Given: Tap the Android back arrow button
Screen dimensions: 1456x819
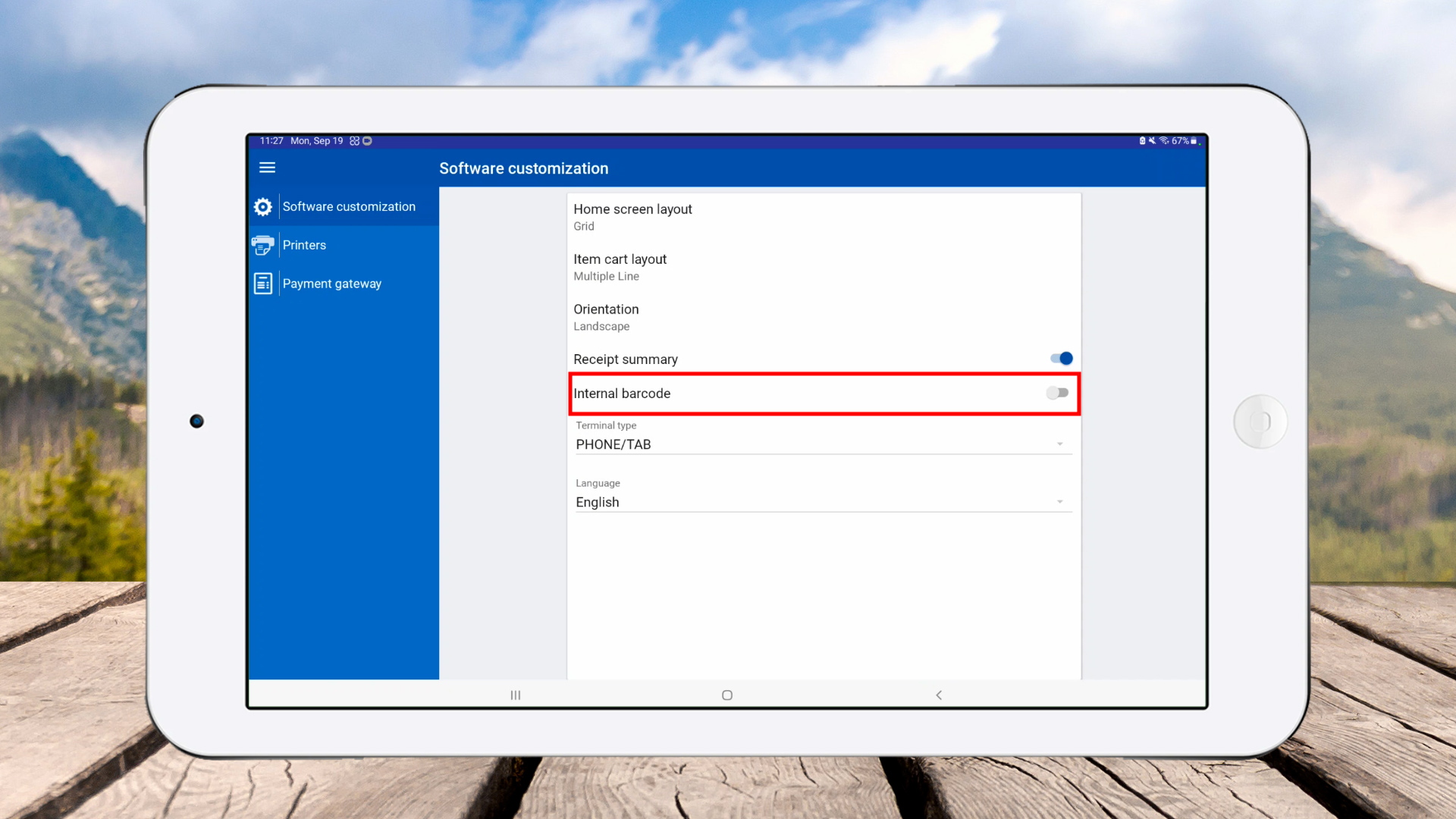Looking at the screenshot, I should [x=939, y=695].
